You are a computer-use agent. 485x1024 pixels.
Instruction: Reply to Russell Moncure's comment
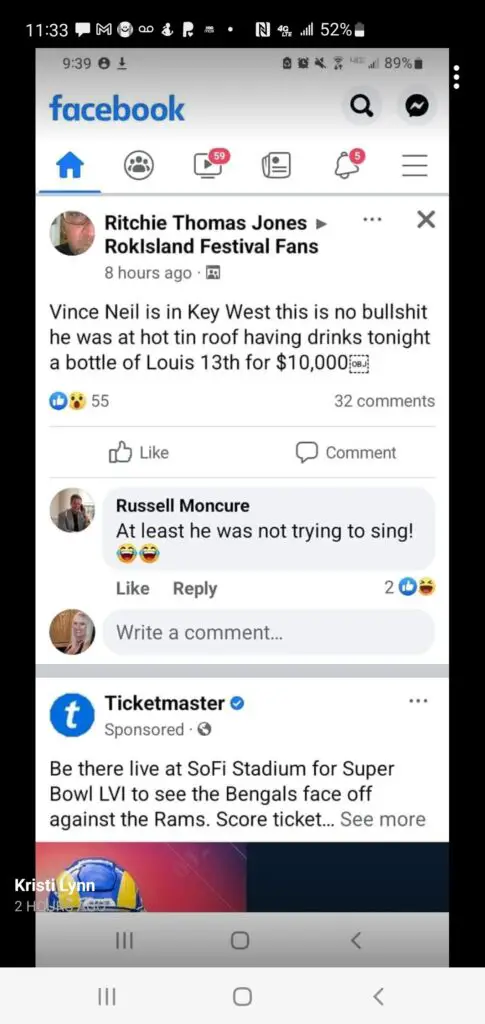195,588
